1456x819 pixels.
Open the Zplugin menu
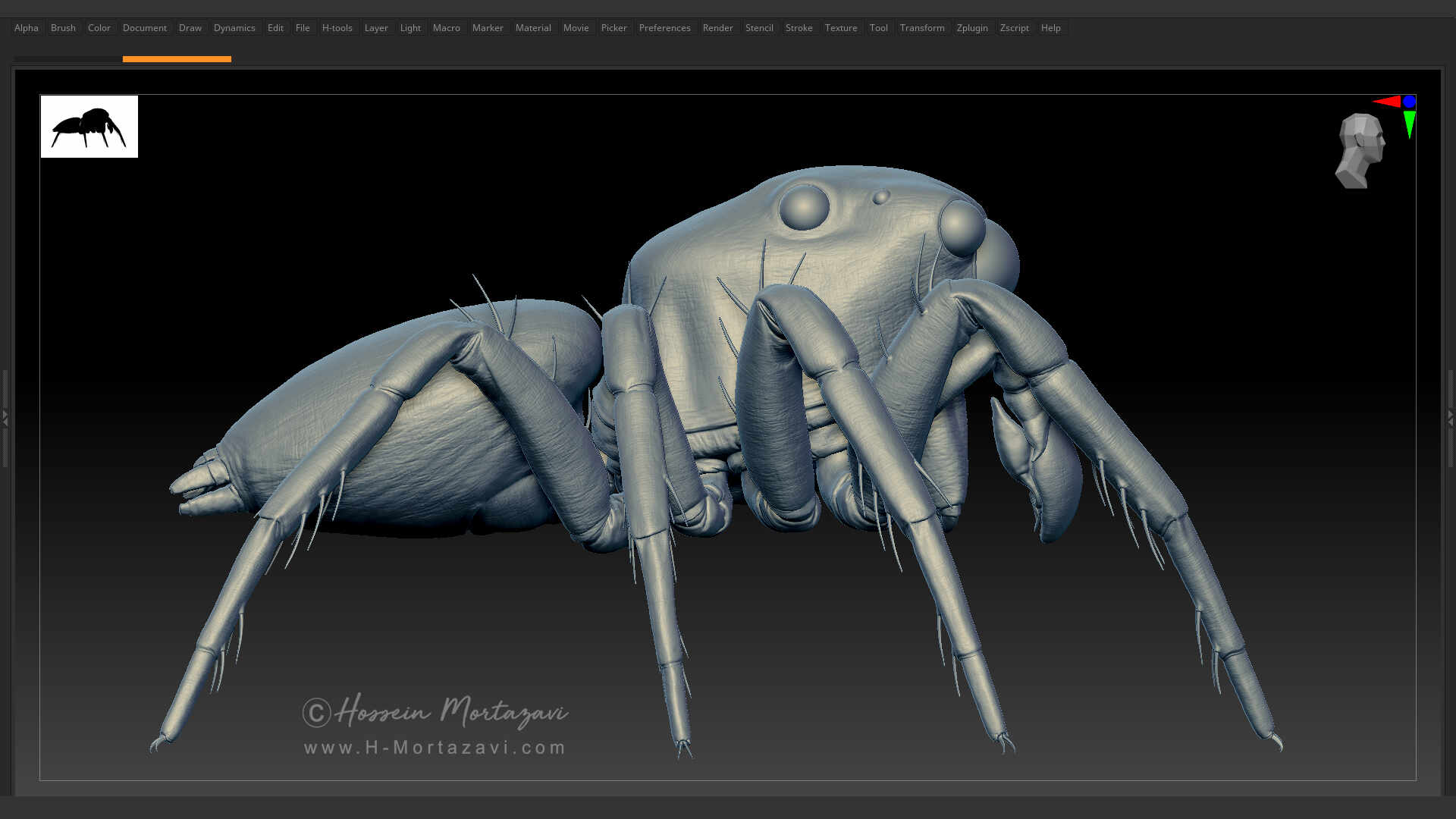(x=972, y=28)
